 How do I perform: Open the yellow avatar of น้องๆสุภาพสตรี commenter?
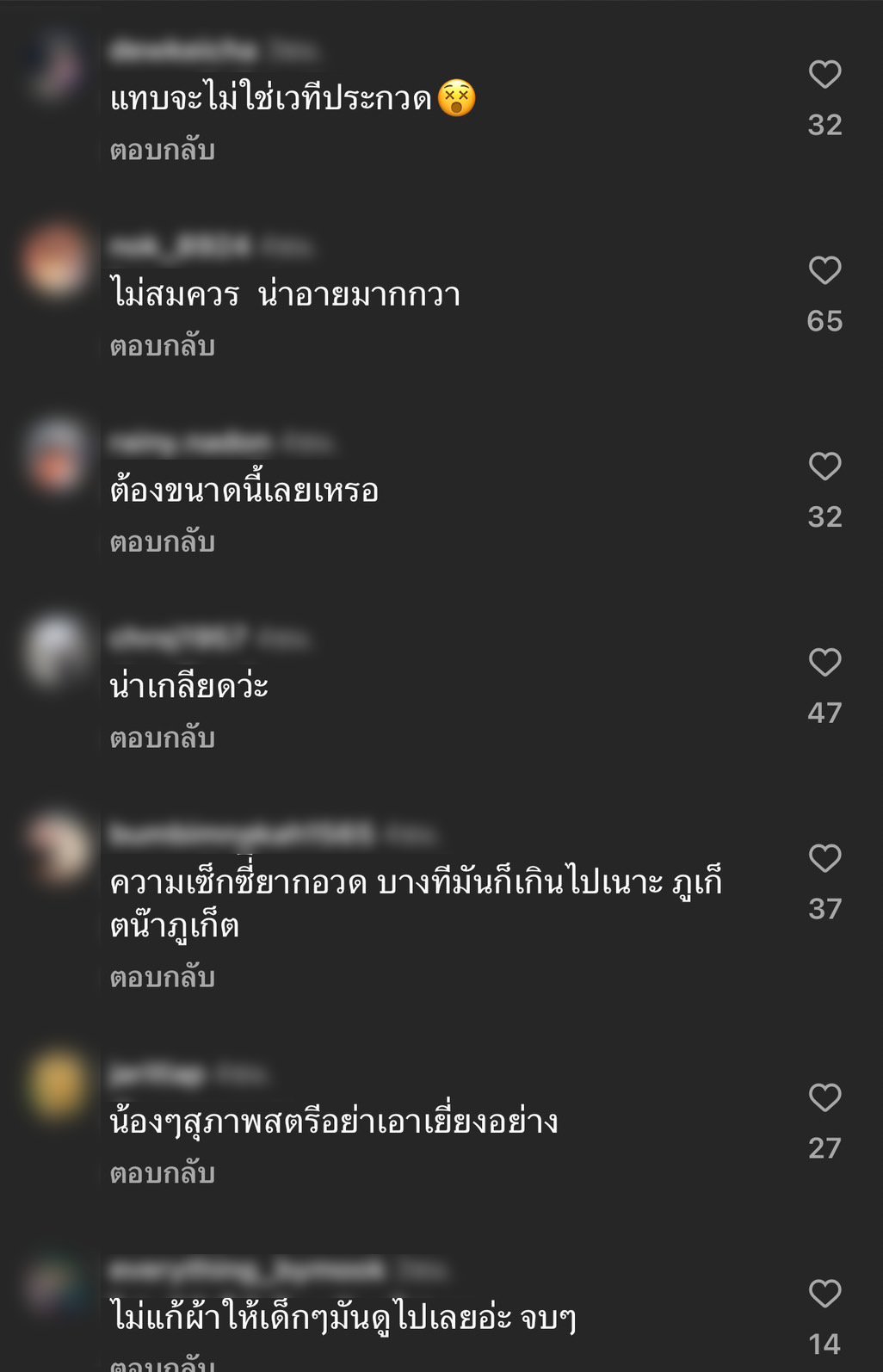click(57, 1087)
